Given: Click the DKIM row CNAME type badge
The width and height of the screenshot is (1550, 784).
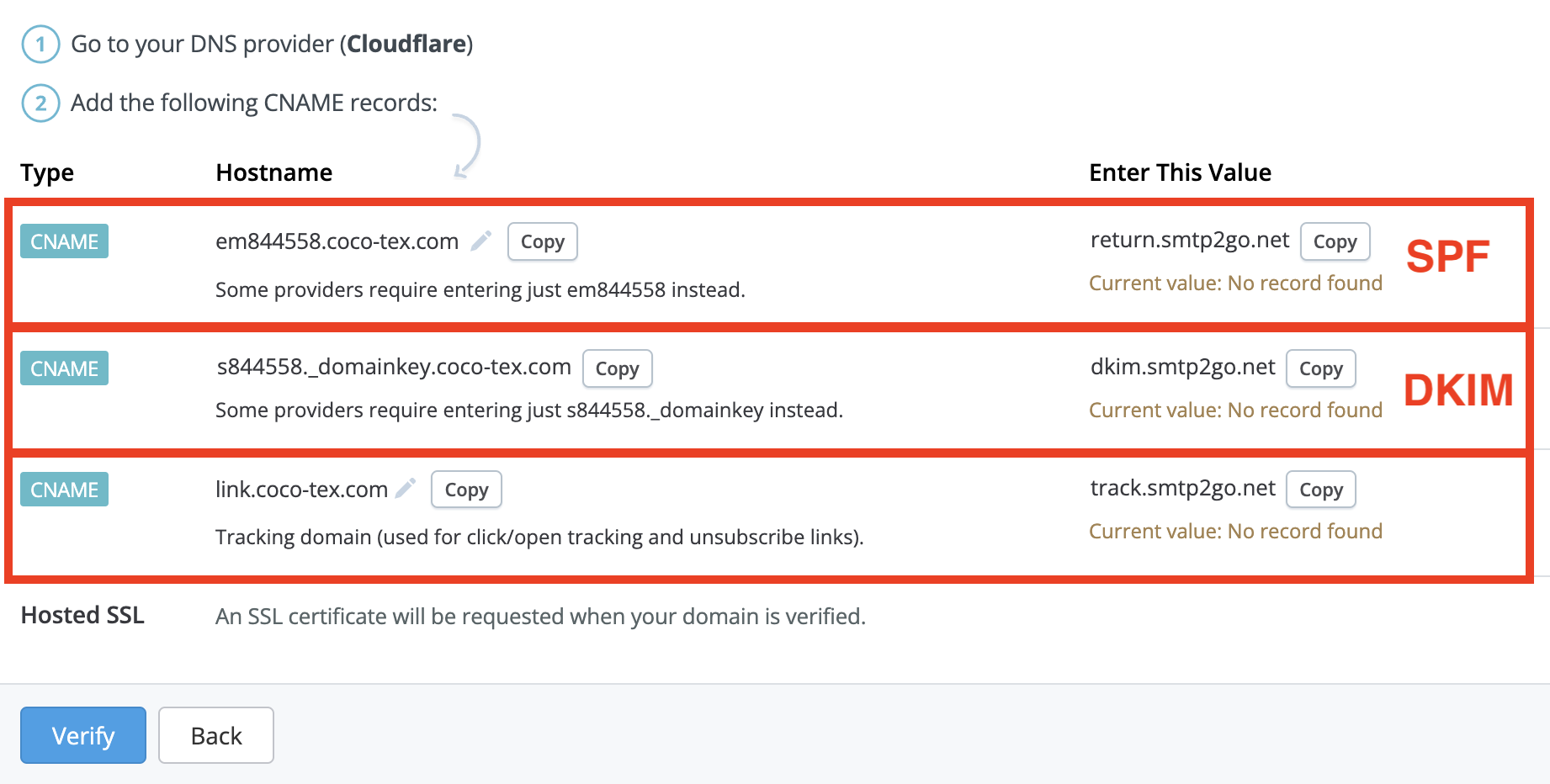Looking at the screenshot, I should pos(65,368).
